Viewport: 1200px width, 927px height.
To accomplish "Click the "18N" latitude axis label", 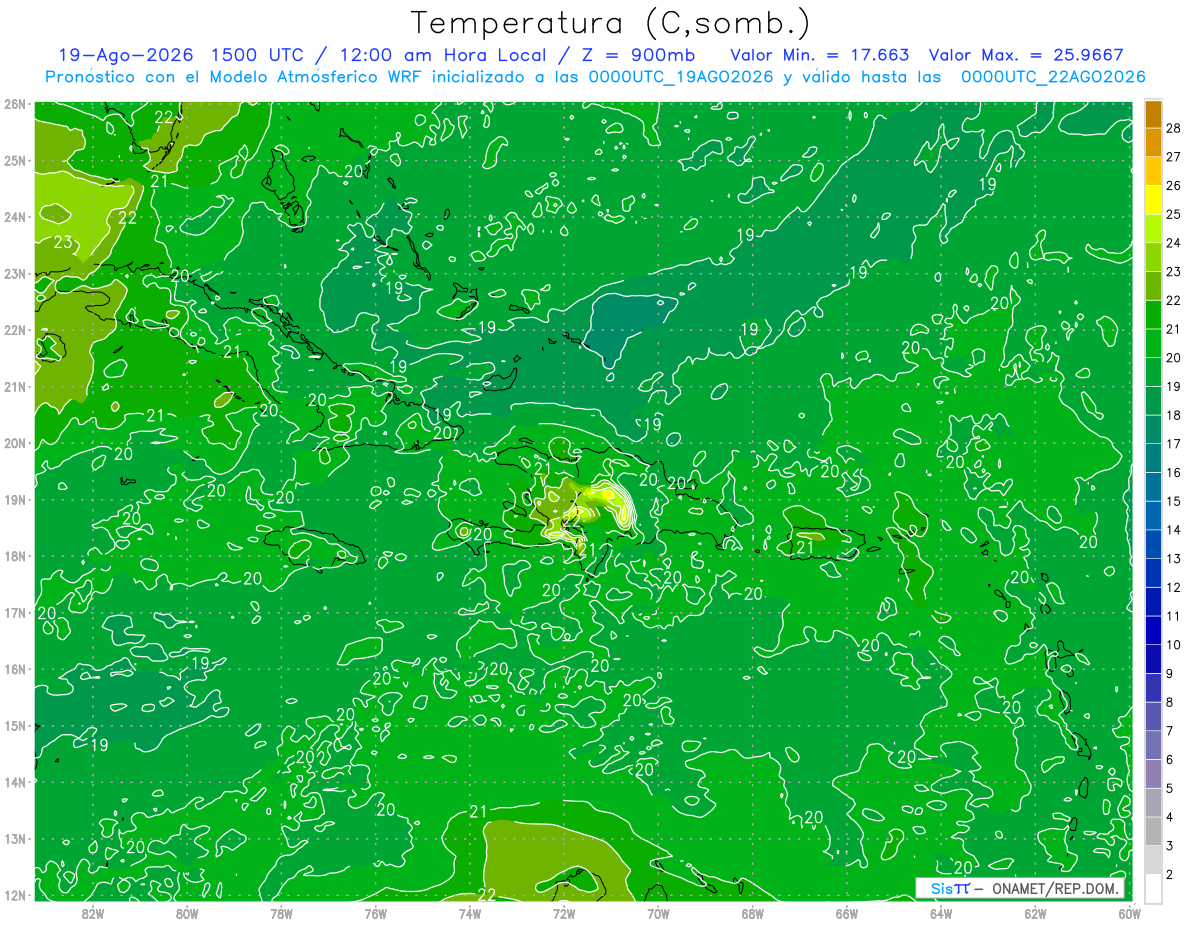I will click(x=15, y=556).
